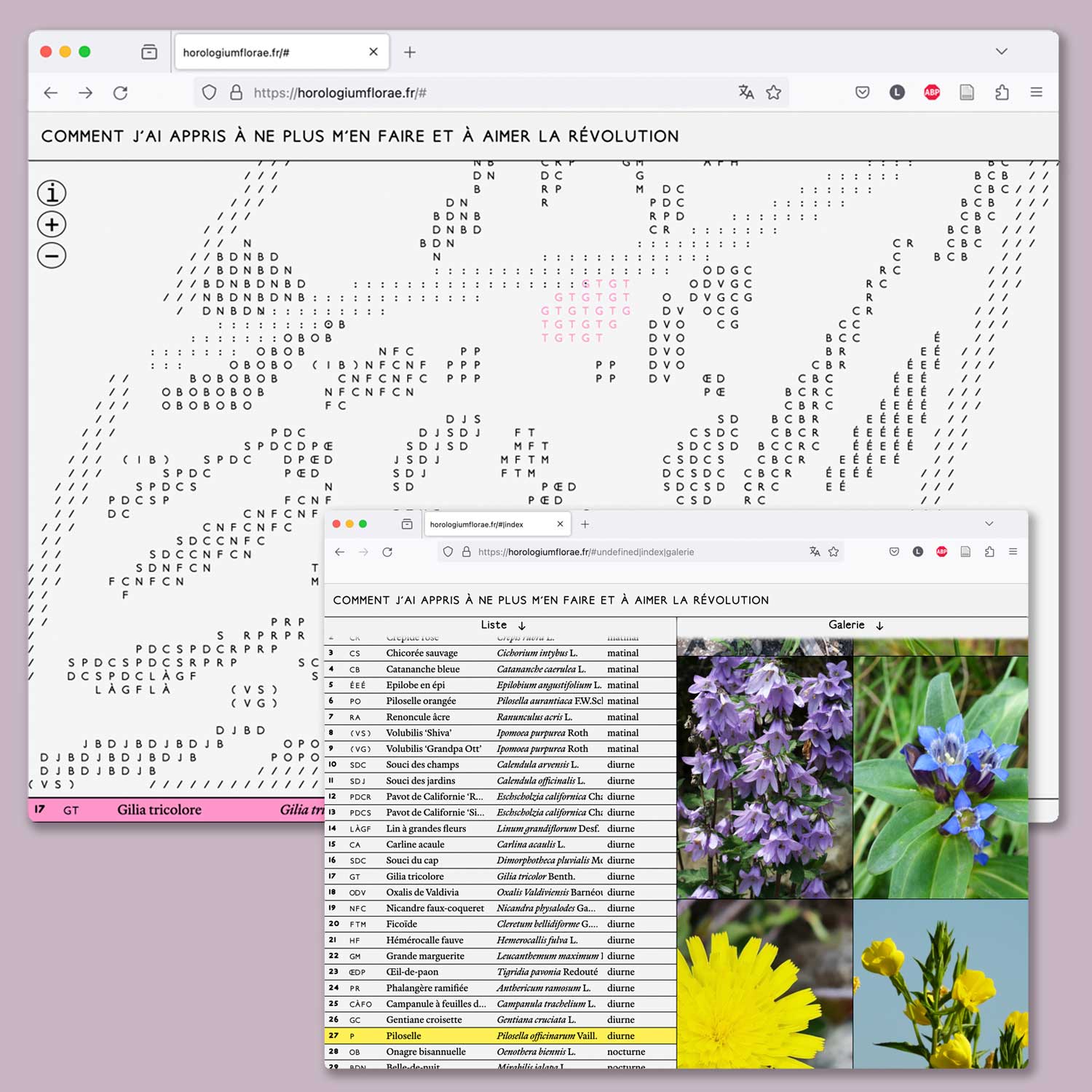The image size is (1092, 1092).
Task: Open the hamburger menu in large window
Action: [1037, 92]
